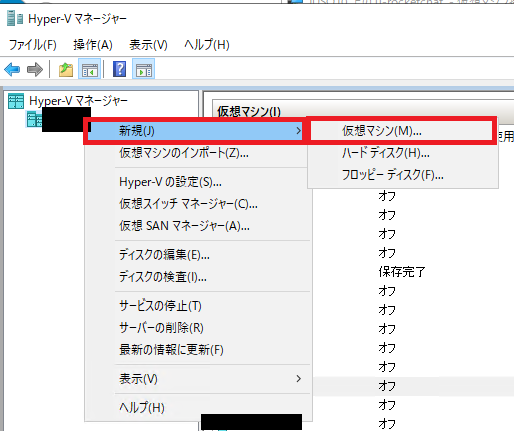Select Hyper-V マネージャー root tree item
514x431 pixels.
click(x=78, y=101)
